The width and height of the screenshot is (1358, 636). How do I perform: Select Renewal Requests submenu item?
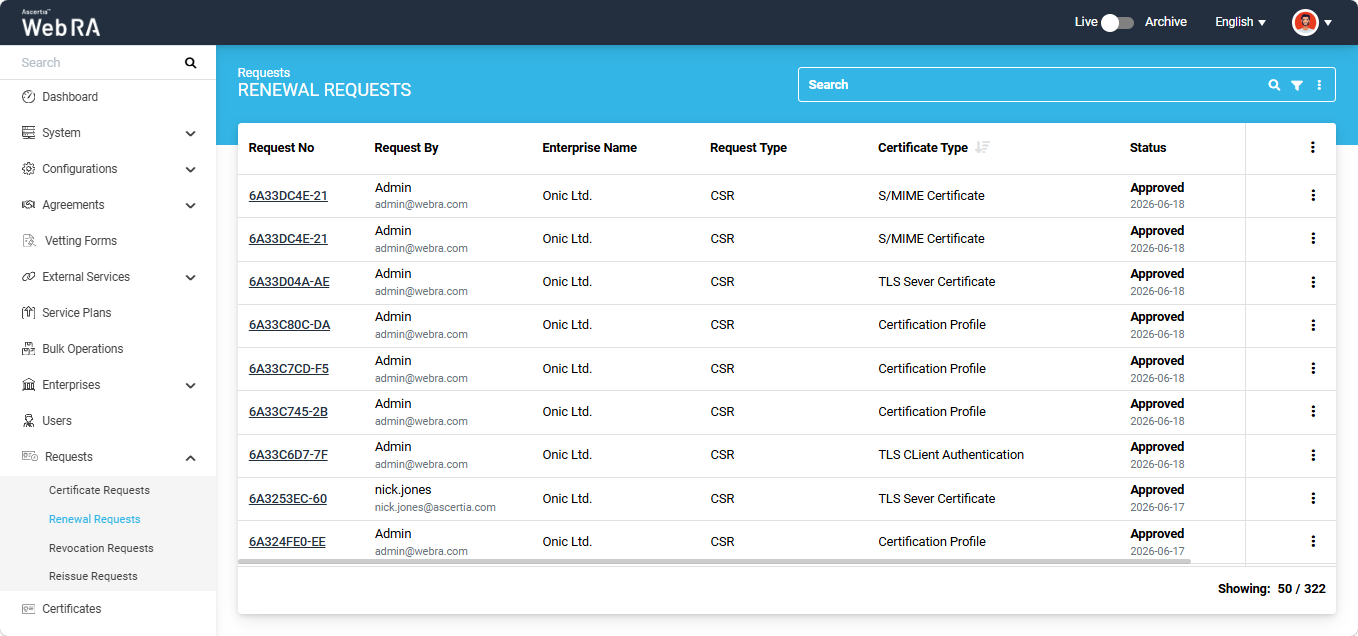click(95, 519)
